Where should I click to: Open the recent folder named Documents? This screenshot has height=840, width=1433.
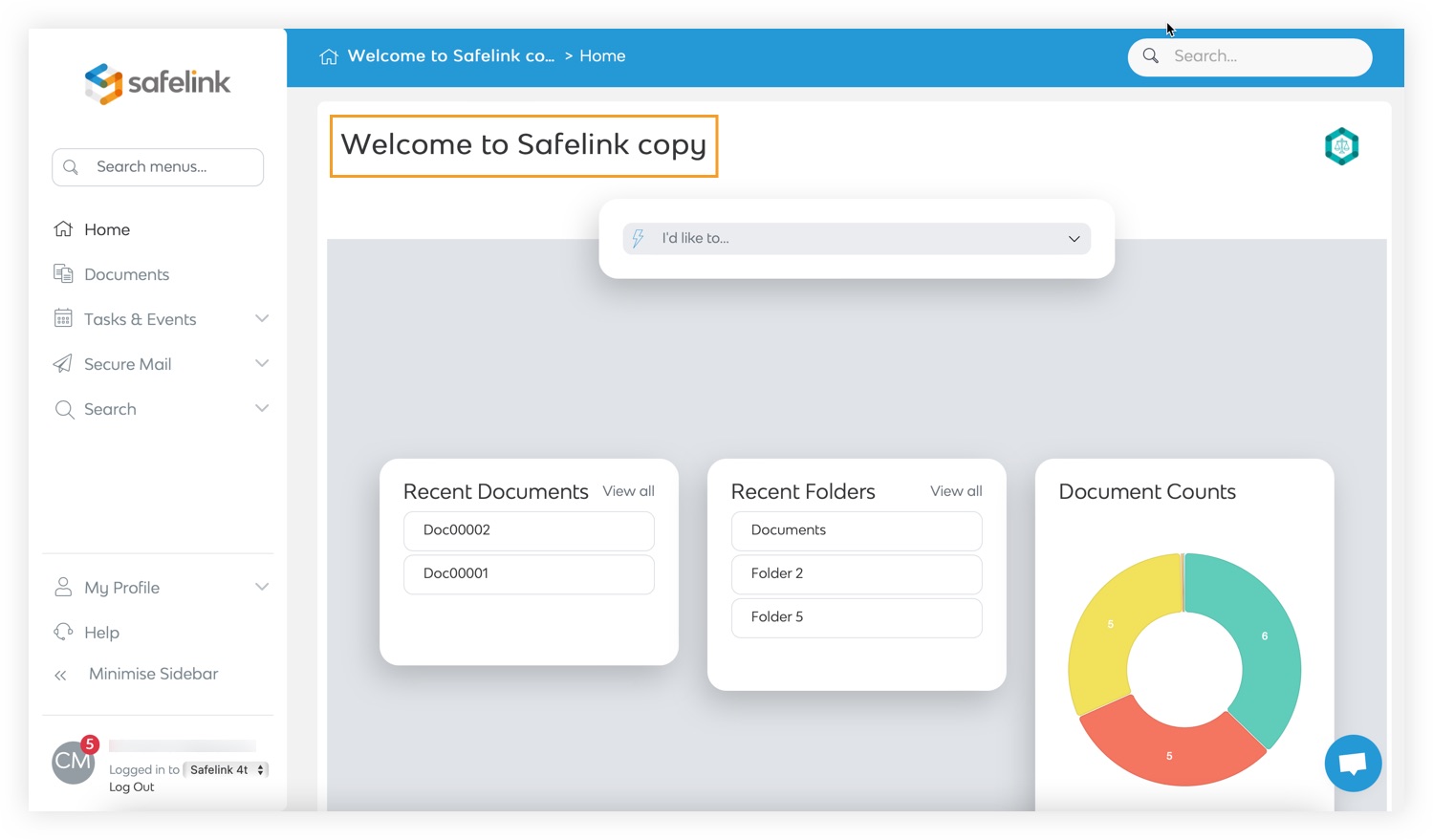857,530
